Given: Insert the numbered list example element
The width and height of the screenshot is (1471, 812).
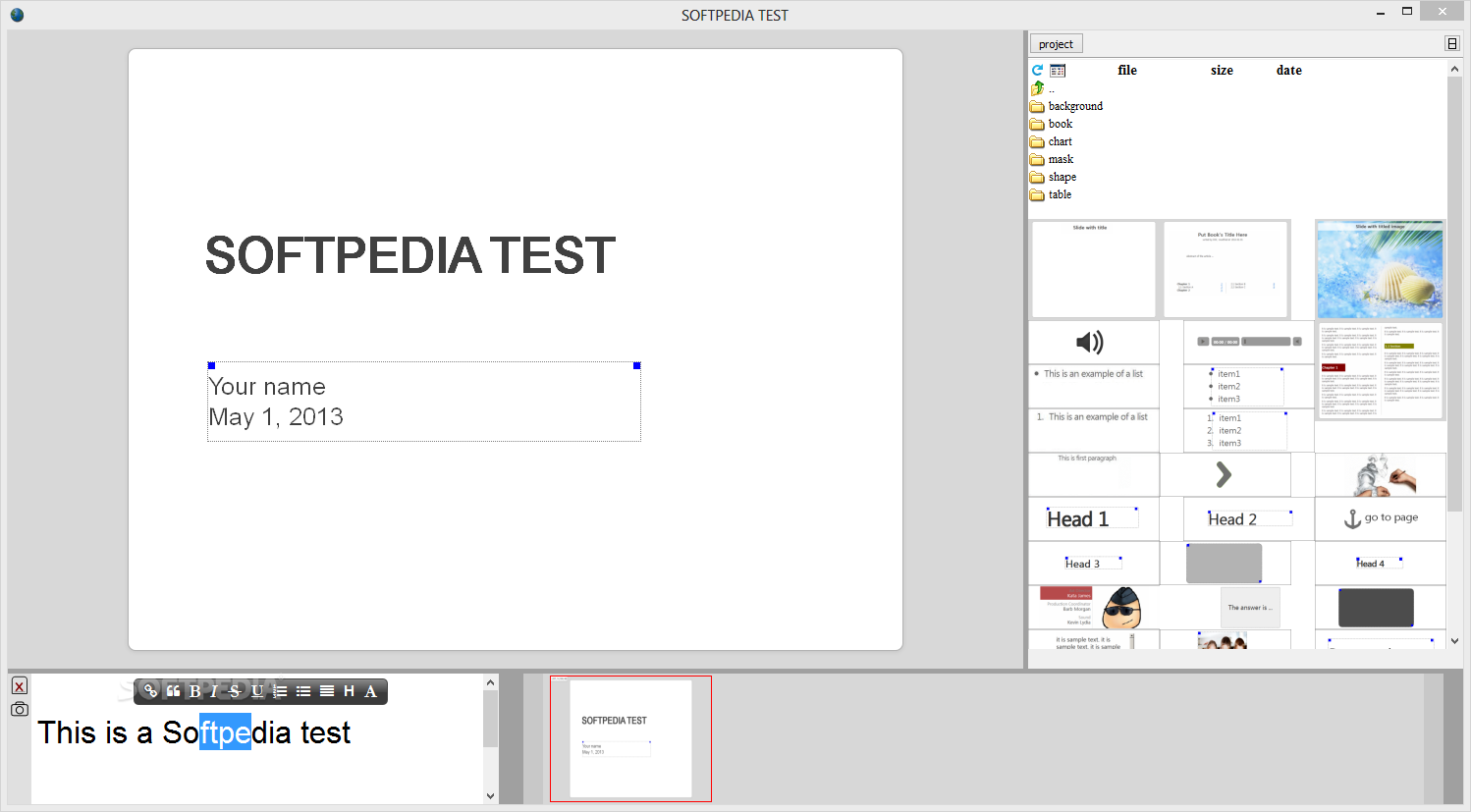Looking at the screenshot, I should pyautogui.click(x=1093, y=430).
